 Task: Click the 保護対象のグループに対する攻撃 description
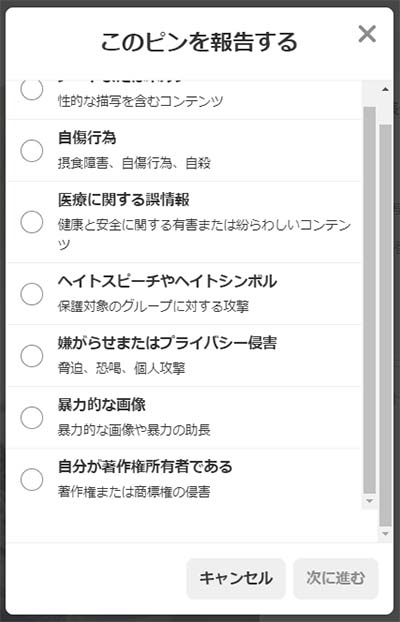click(x=153, y=306)
